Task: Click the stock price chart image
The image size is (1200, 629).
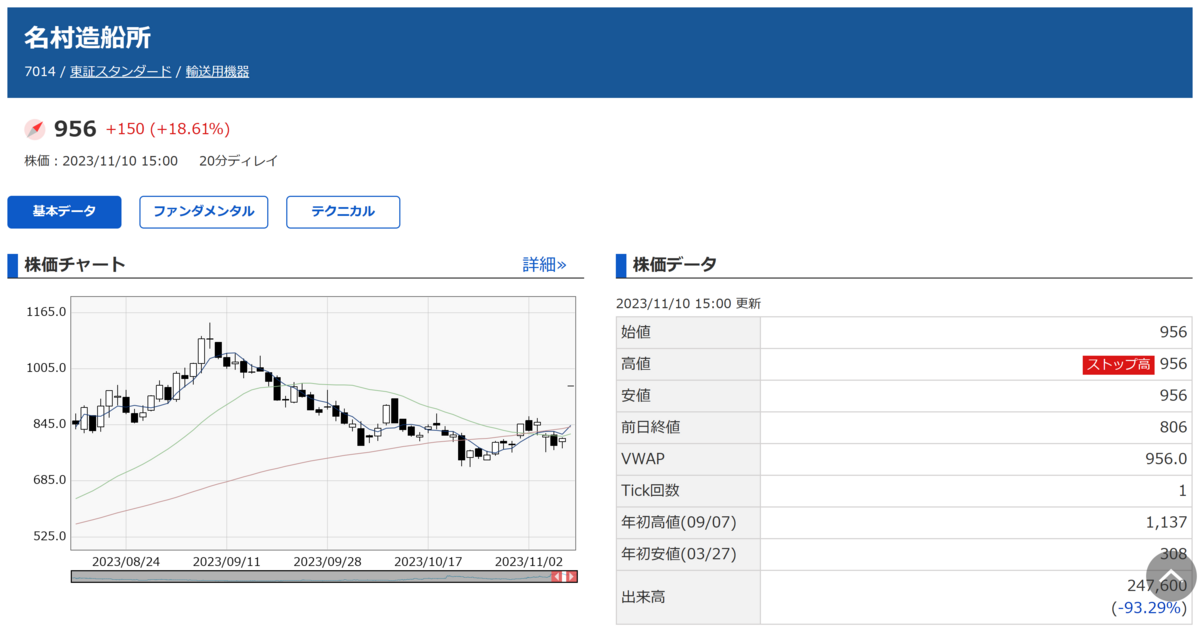Action: [324, 423]
